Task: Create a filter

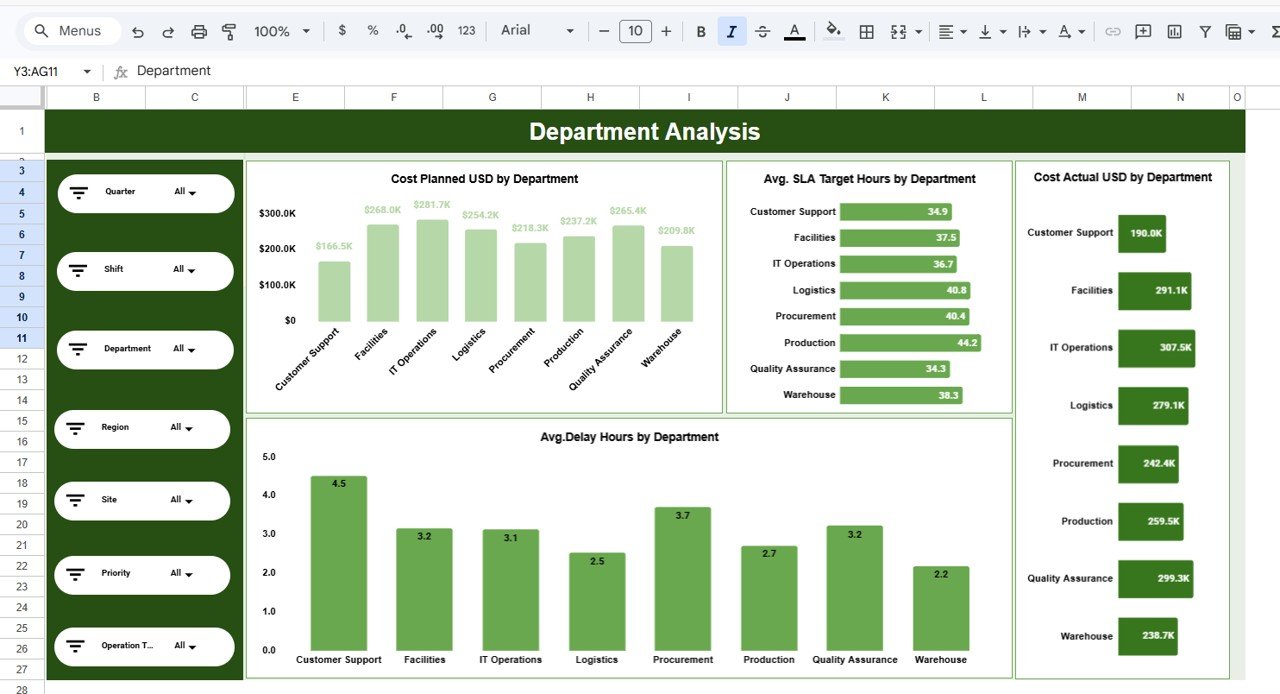Action: [x=1205, y=31]
